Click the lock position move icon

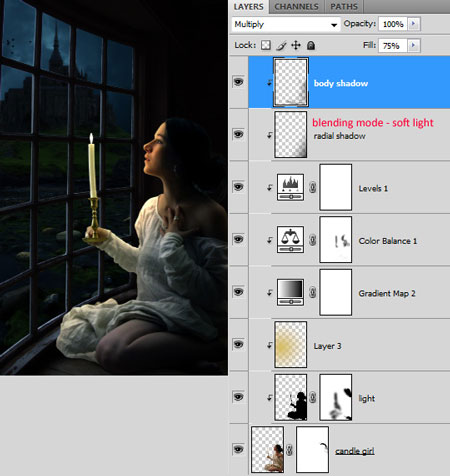296,45
